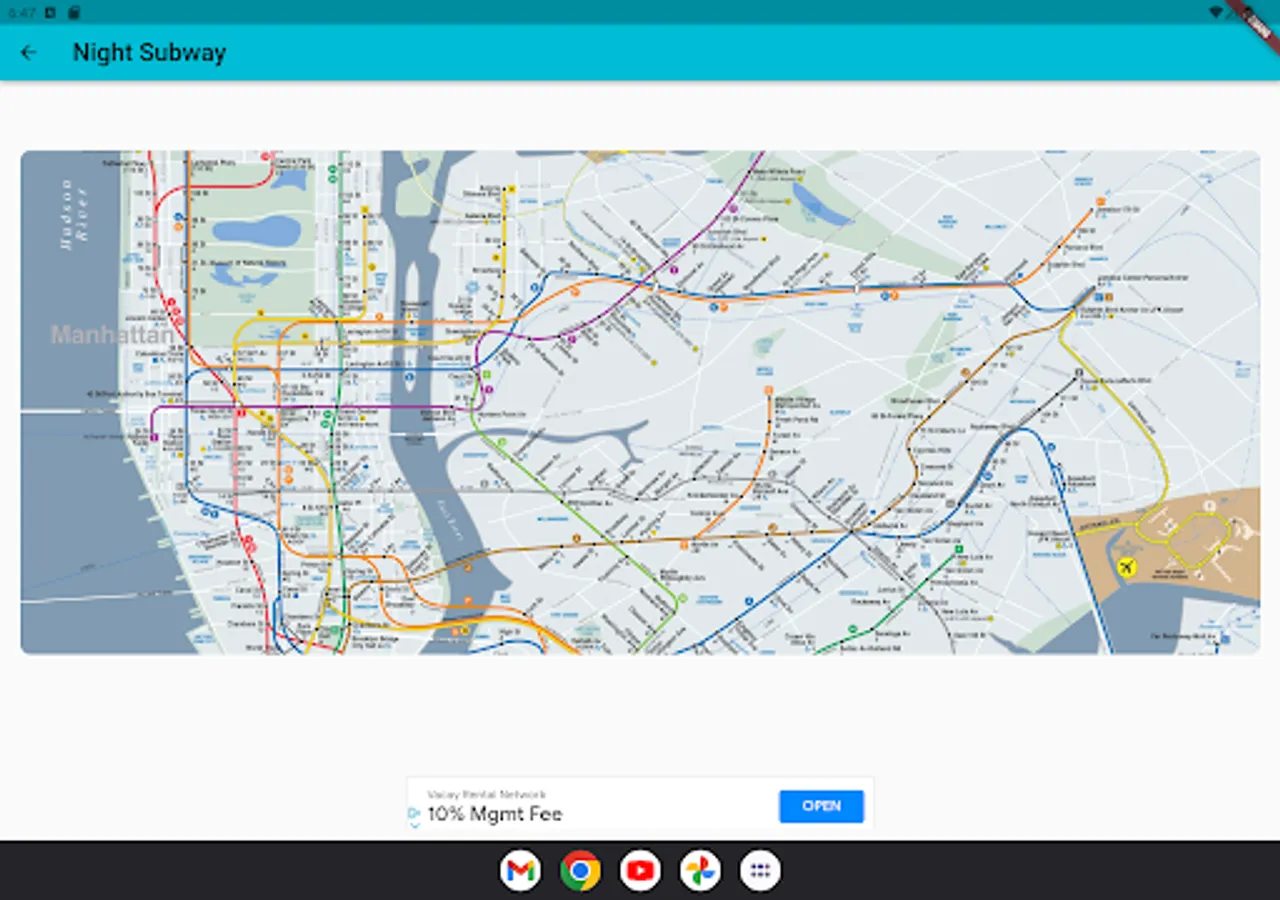
Task: Tap the Night Subway page title
Action: pos(149,53)
